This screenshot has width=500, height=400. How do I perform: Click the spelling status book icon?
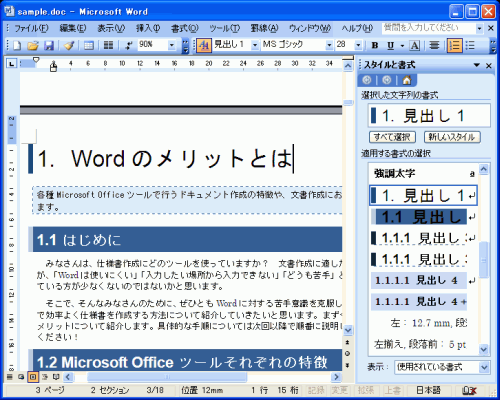tap(469, 390)
